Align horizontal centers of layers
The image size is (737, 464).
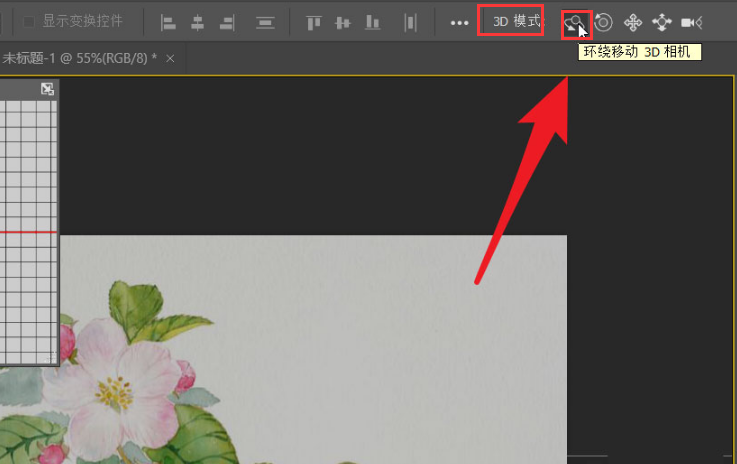(x=197, y=22)
